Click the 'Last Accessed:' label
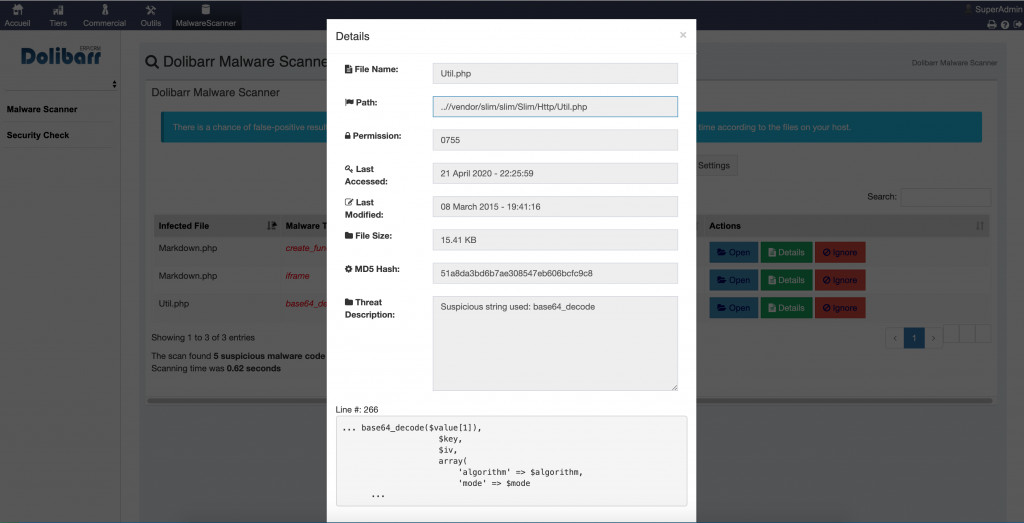Image resolution: width=1024 pixels, height=523 pixels. (x=366, y=175)
